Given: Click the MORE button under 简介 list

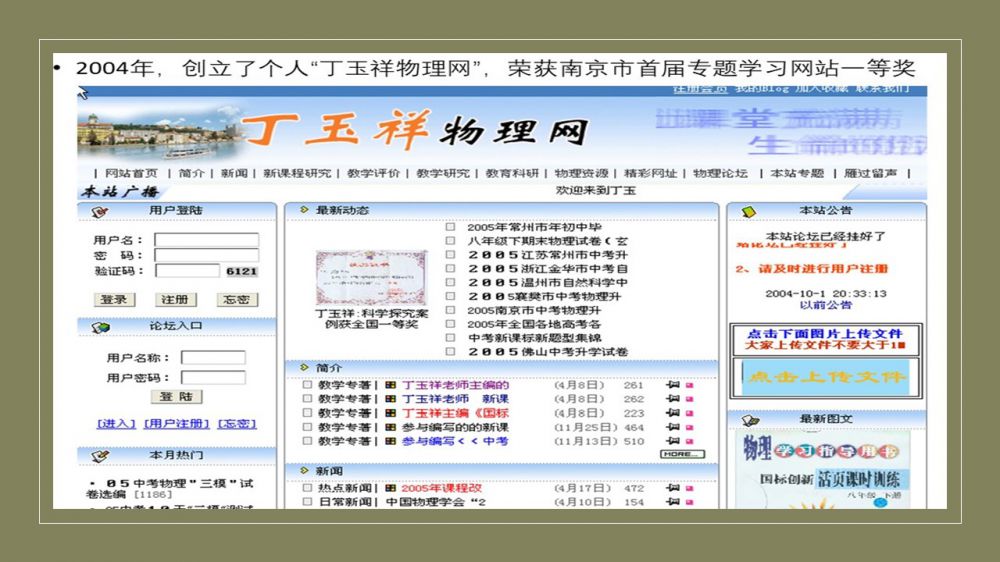Looking at the screenshot, I should point(681,454).
